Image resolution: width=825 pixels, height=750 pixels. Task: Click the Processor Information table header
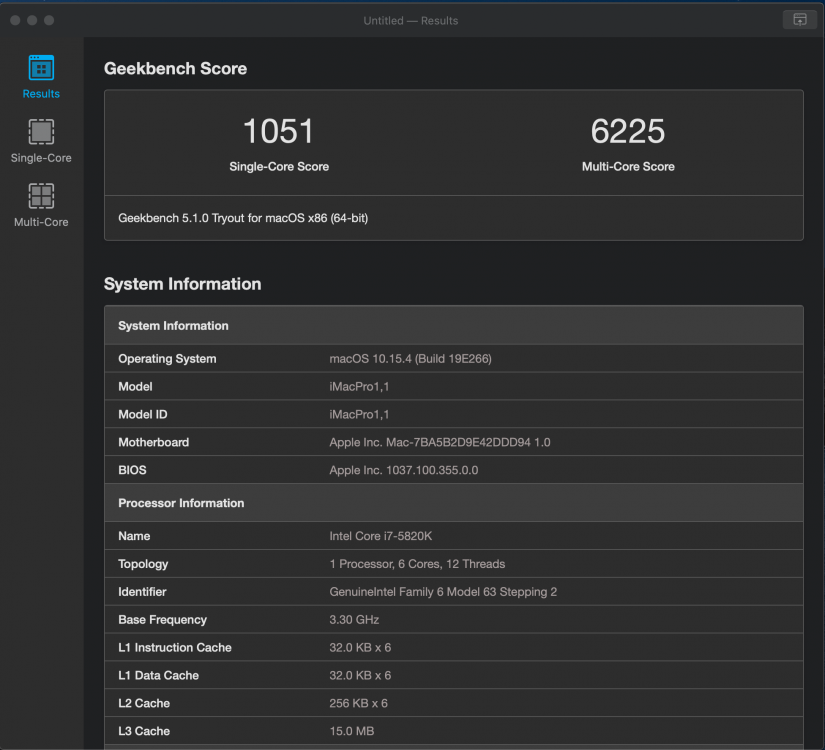[x=454, y=503]
